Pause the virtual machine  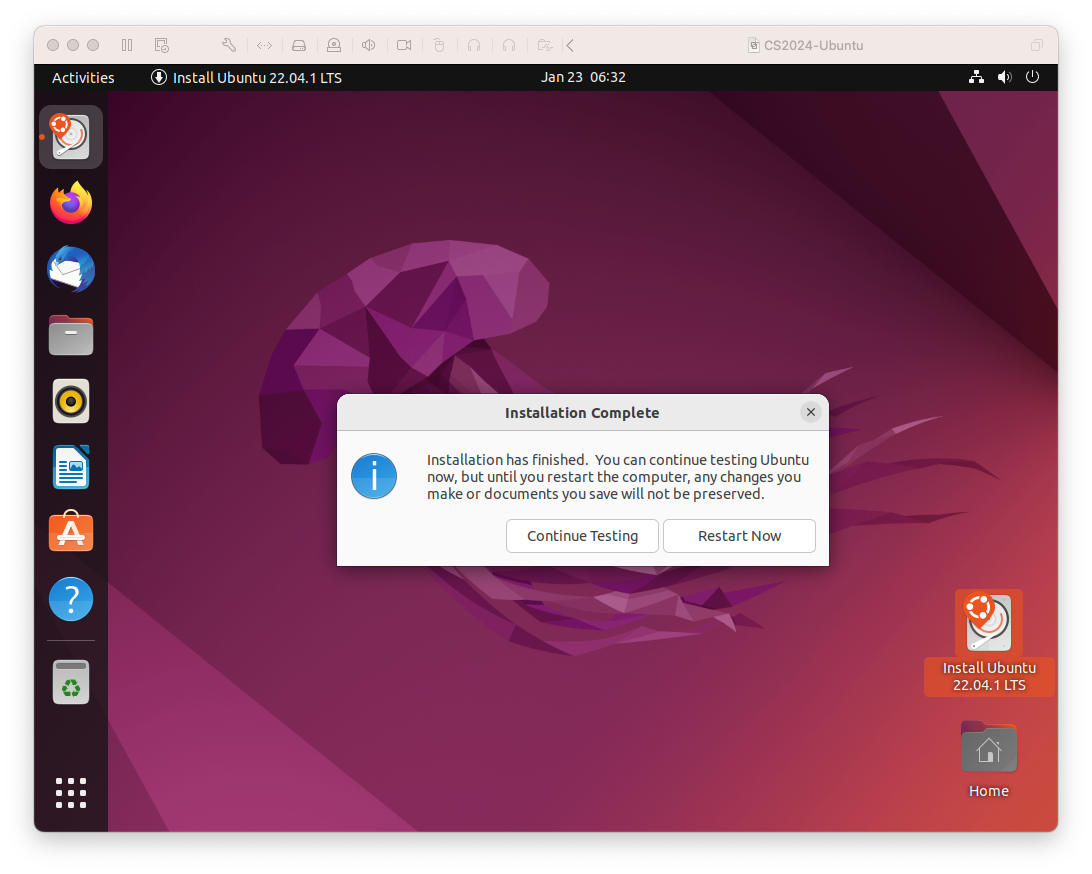(126, 45)
